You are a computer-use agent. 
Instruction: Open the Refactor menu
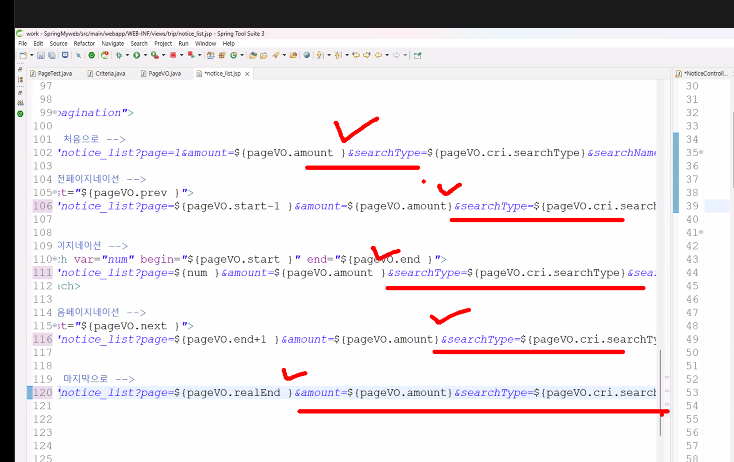pos(84,44)
